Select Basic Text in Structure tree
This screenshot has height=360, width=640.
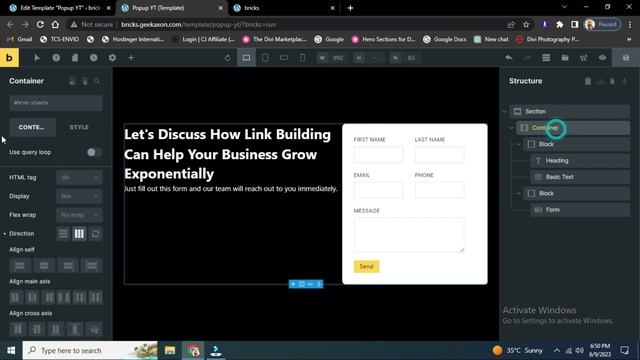click(x=580, y=177)
